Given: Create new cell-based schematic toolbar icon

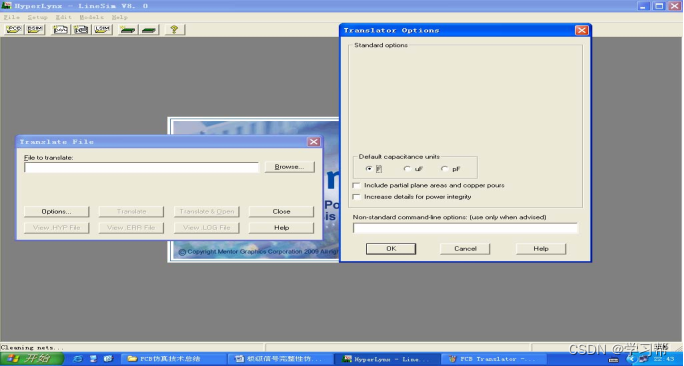Looking at the screenshot, I should tap(81, 29).
